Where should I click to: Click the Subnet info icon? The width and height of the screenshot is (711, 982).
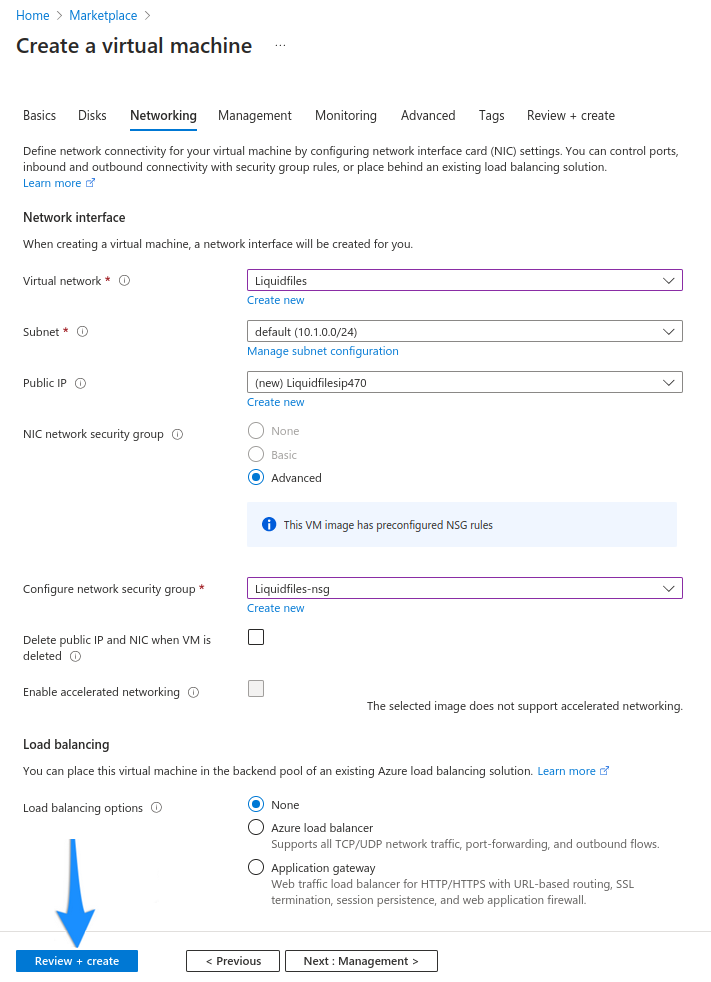83,331
